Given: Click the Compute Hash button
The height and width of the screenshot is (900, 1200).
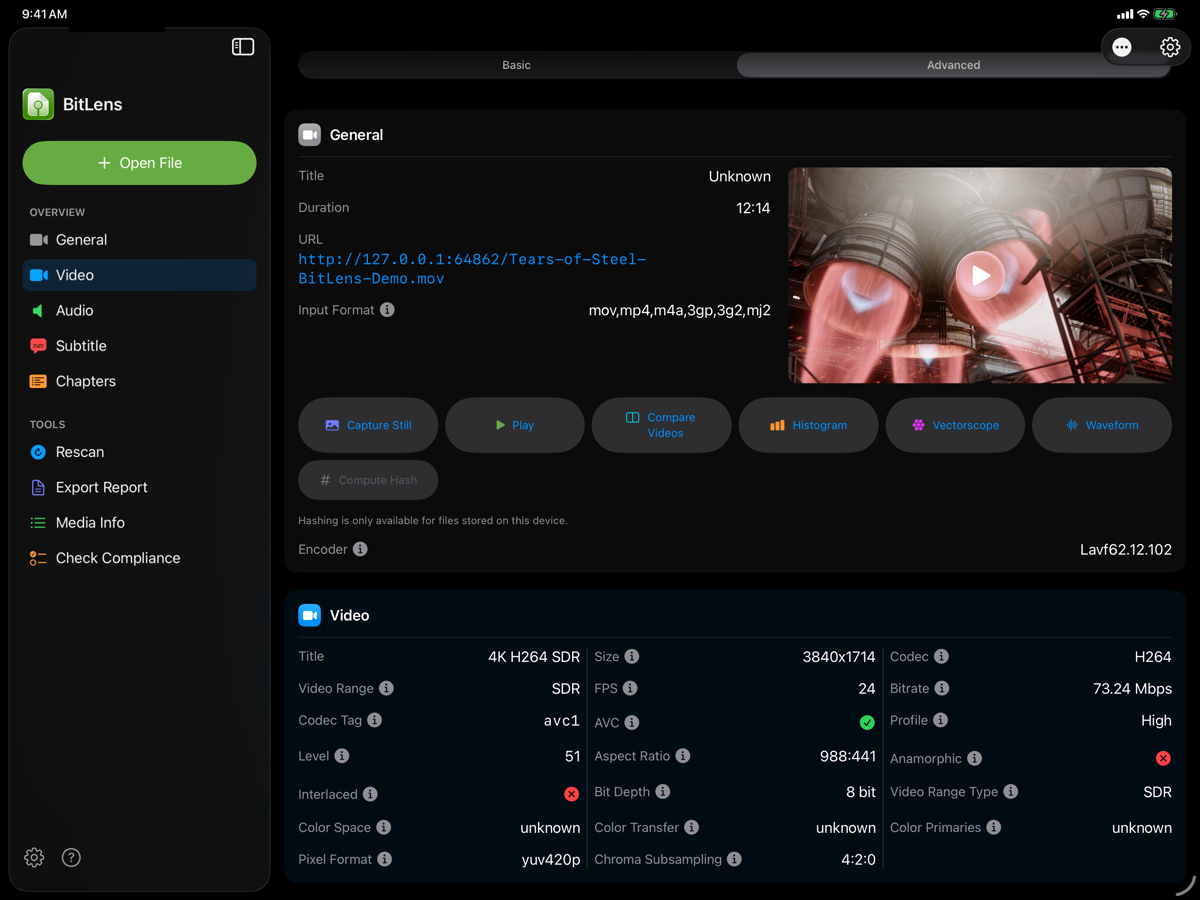Looking at the screenshot, I should [368, 480].
